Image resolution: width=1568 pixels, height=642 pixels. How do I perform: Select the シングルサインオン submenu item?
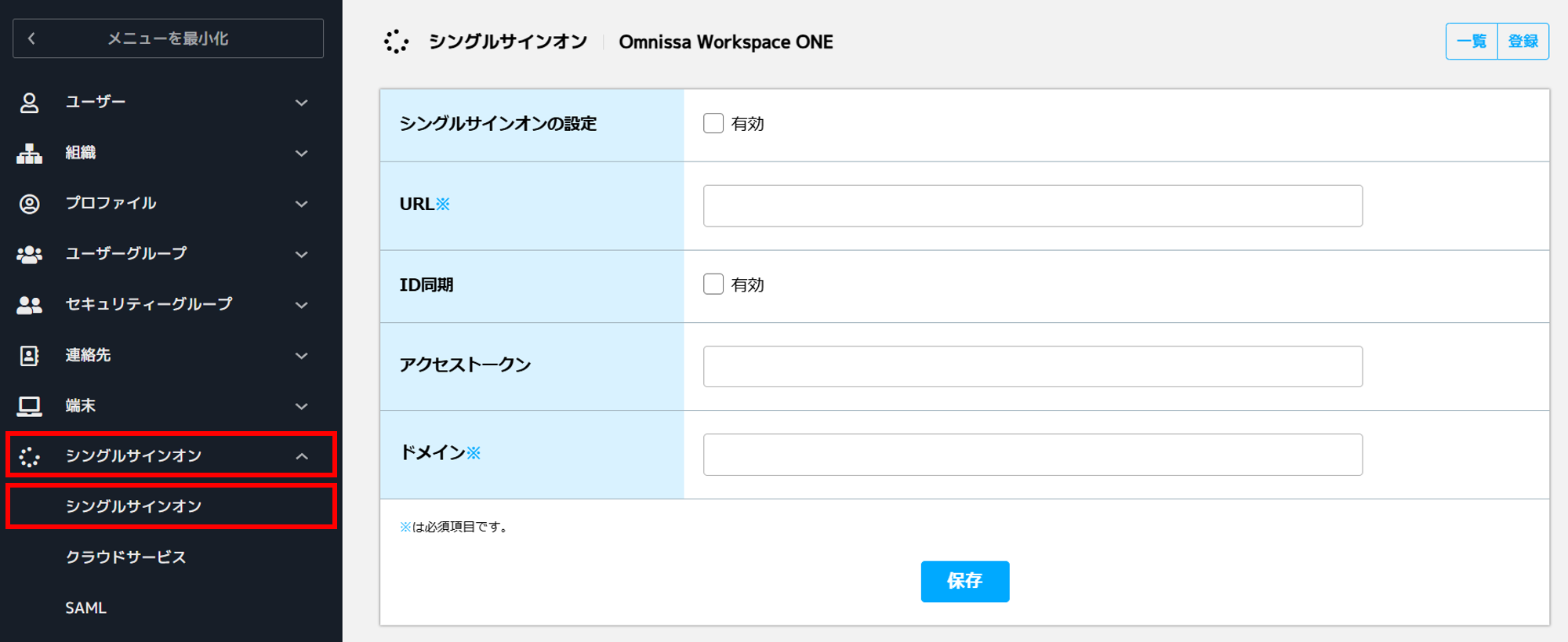tap(171, 506)
